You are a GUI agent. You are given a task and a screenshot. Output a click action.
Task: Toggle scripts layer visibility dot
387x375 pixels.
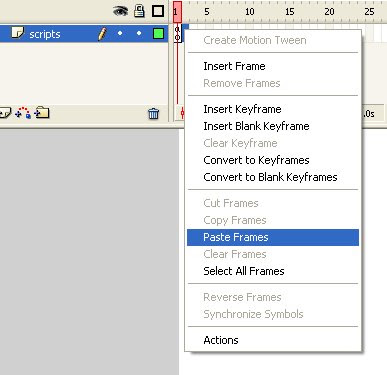(x=120, y=33)
